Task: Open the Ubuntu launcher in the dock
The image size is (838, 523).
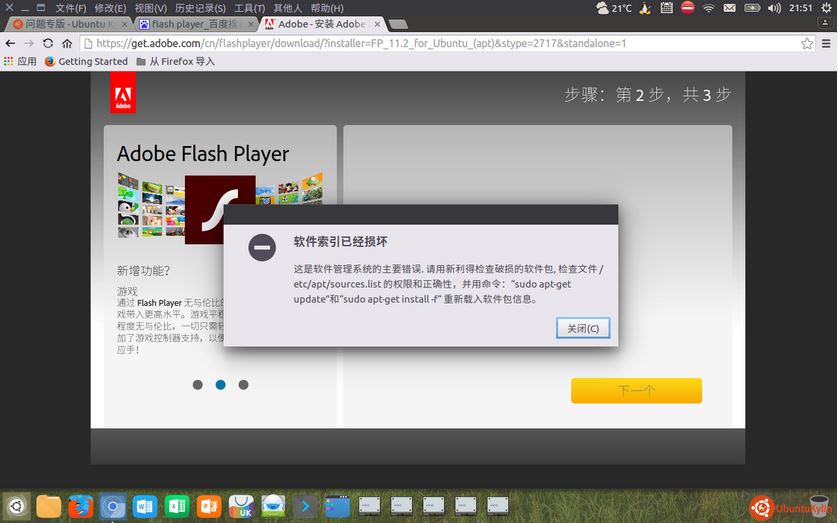Action: [x=16, y=506]
